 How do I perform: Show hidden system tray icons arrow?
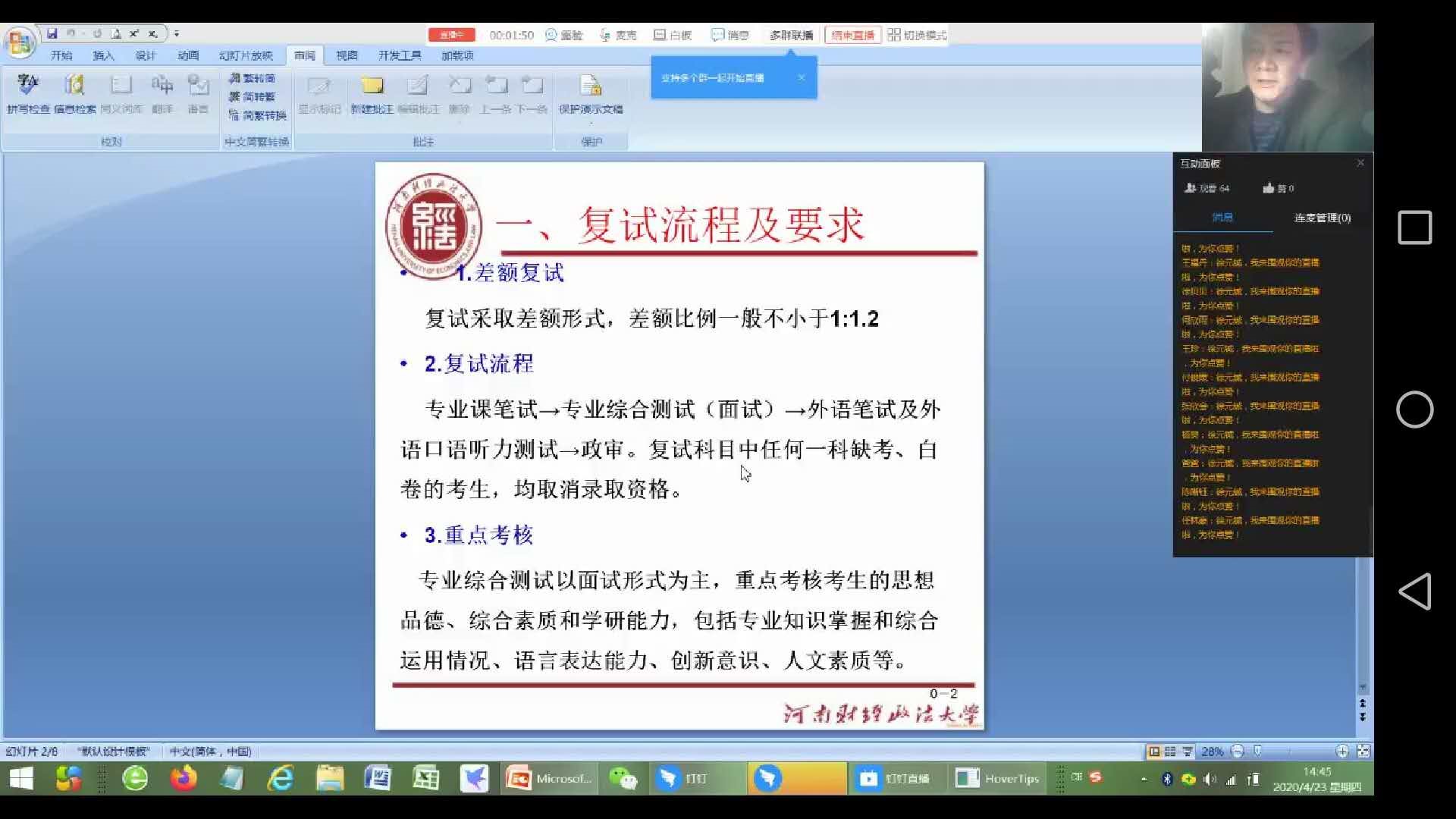tap(1144, 779)
